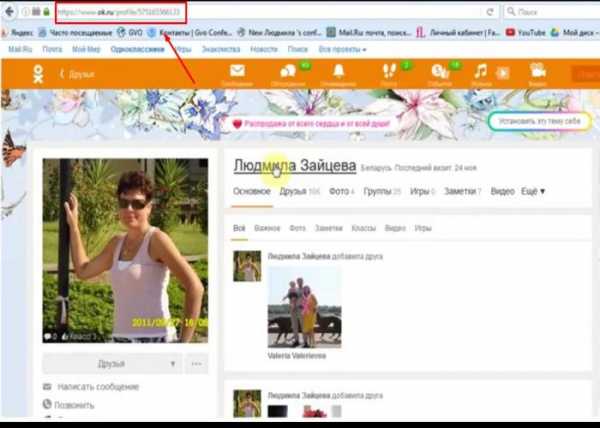Open the Фото tab beside Группы

[x=342, y=191]
